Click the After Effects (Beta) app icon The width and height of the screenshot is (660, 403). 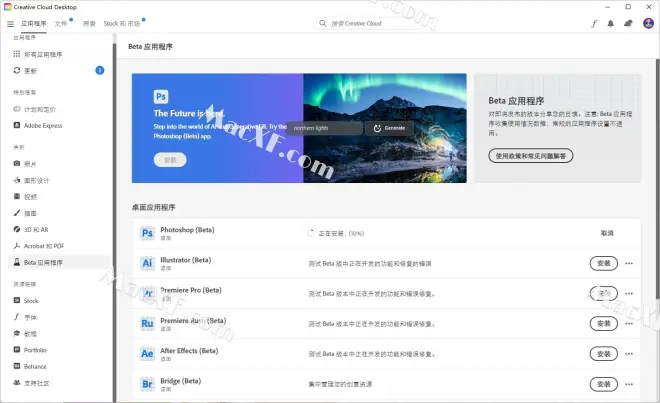coord(147,354)
